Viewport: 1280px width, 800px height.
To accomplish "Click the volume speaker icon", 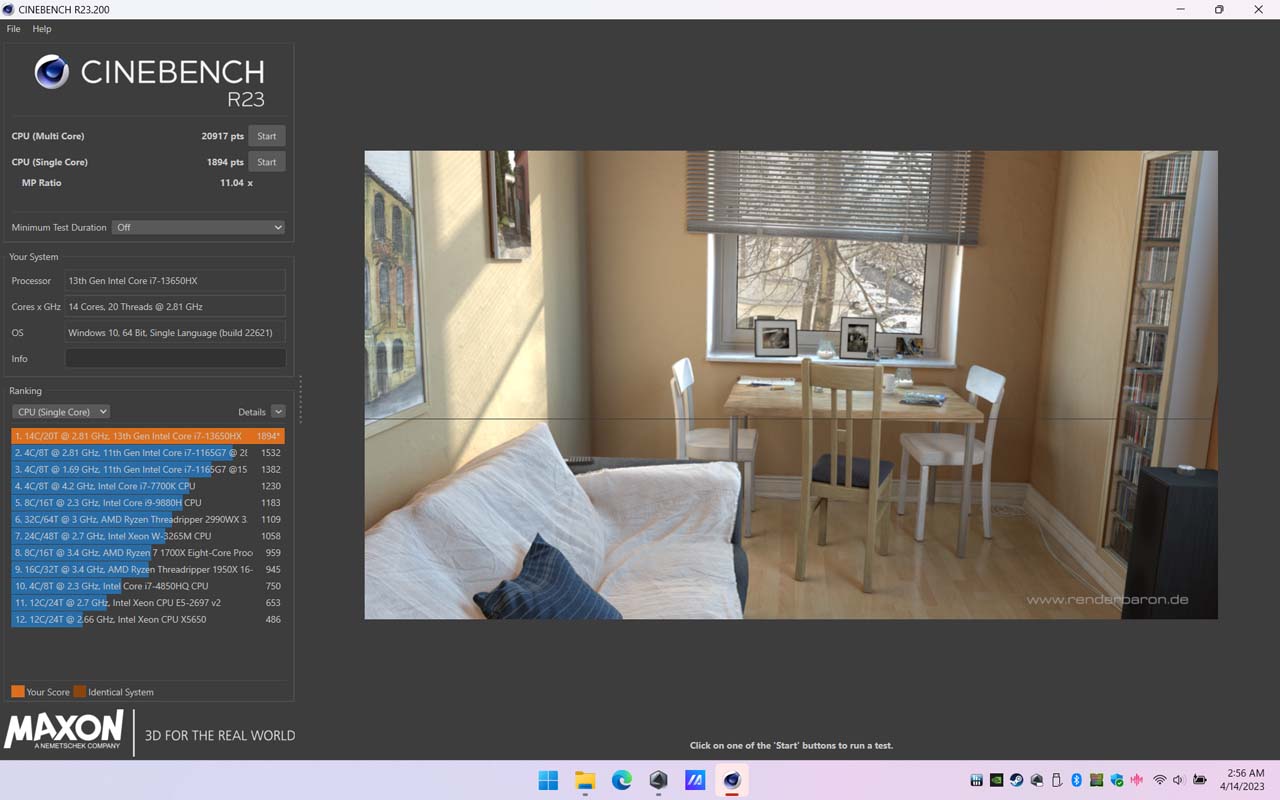I will [1178, 780].
